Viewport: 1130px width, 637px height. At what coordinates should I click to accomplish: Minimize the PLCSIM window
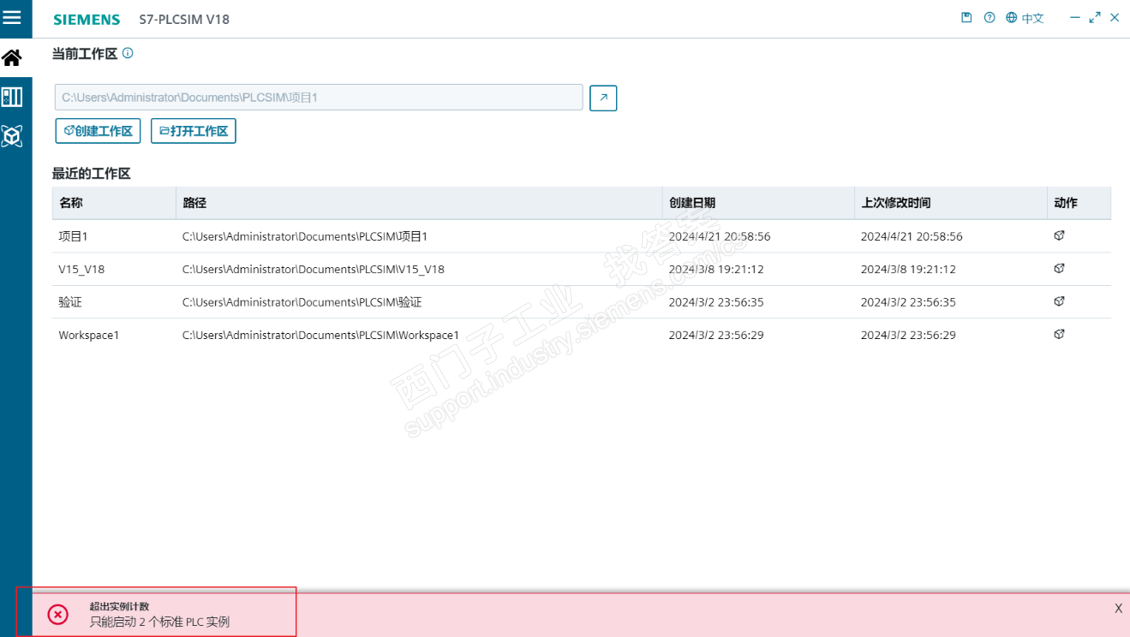pos(1075,17)
